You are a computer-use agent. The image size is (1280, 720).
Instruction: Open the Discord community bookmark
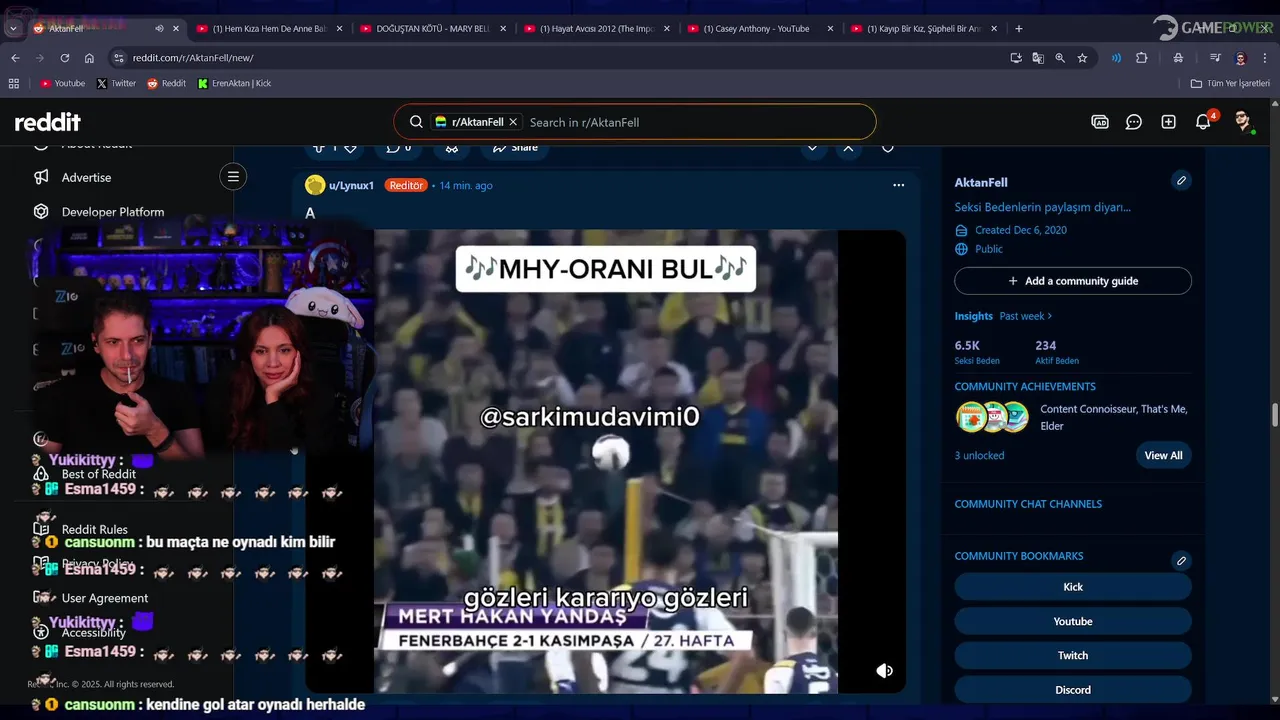click(1073, 689)
